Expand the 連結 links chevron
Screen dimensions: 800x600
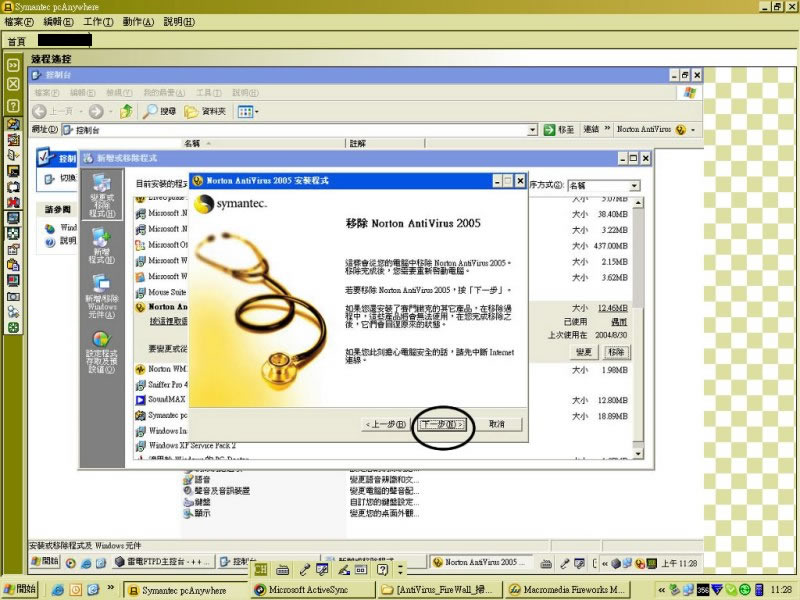[x=607, y=129]
